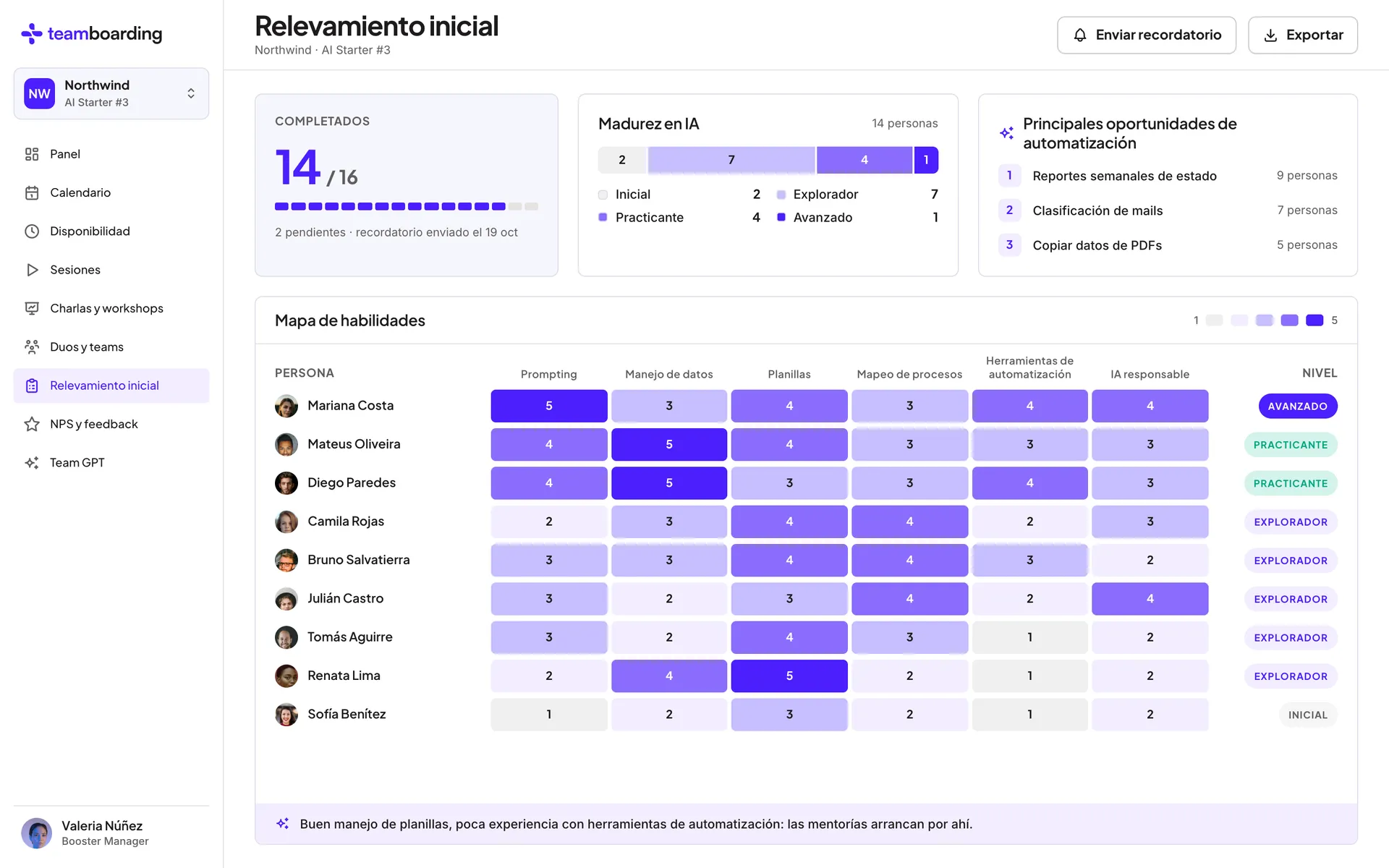
Task: Select Clasificación de mails opportunity row
Action: 1168,210
